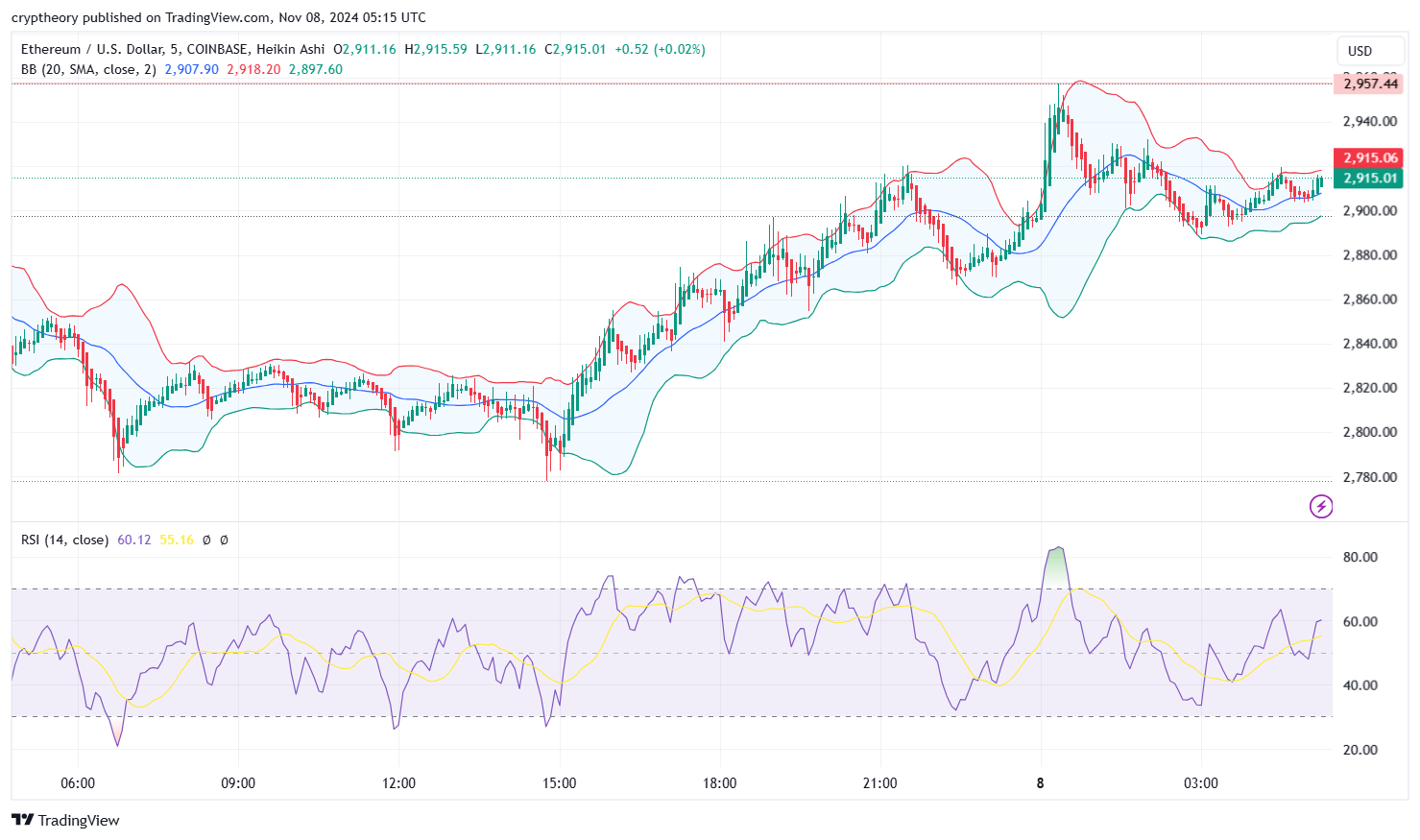The image size is (1420, 840).
Task: Click the 21:00 time axis label
Action: pyautogui.click(x=879, y=782)
